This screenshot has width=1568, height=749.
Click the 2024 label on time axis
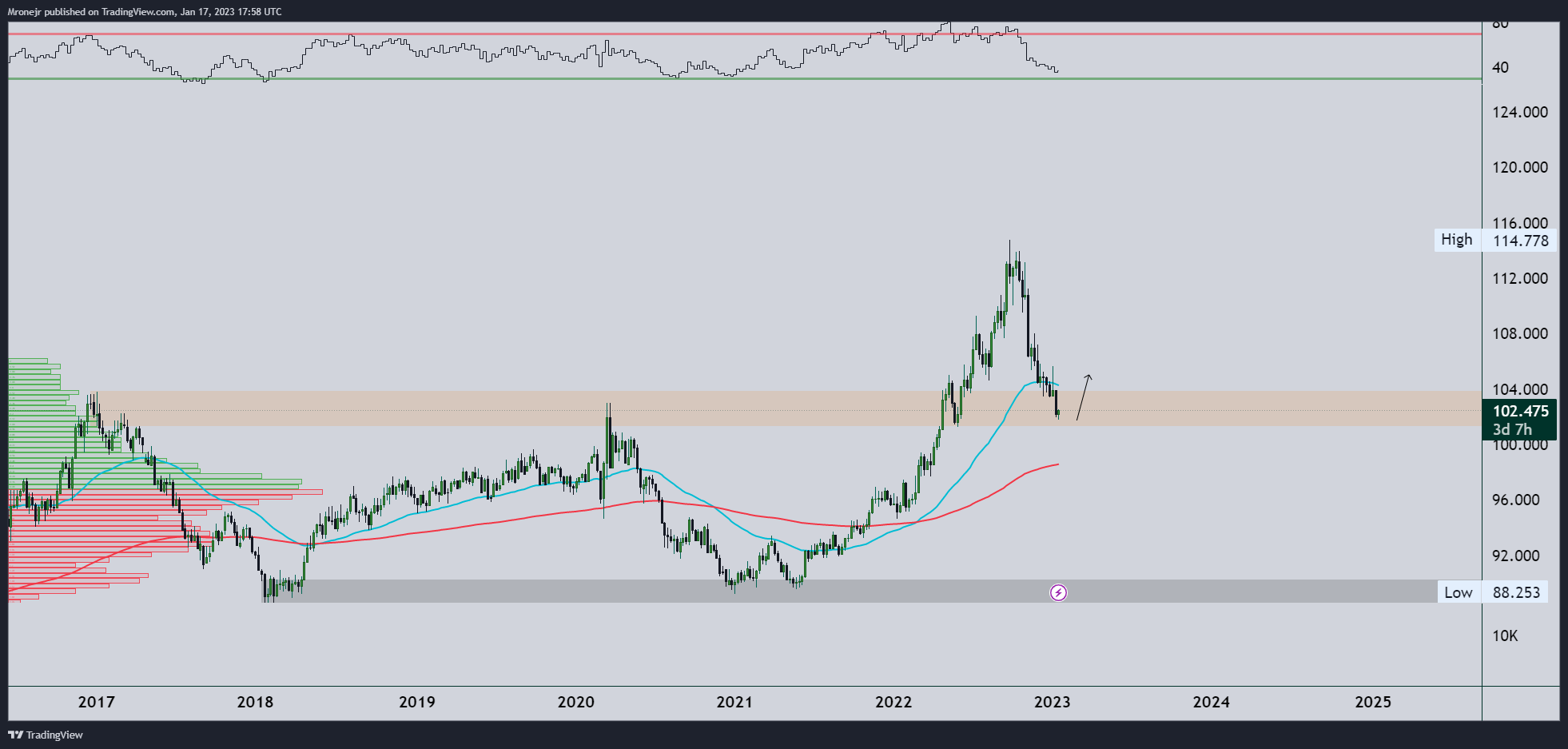click(1211, 702)
